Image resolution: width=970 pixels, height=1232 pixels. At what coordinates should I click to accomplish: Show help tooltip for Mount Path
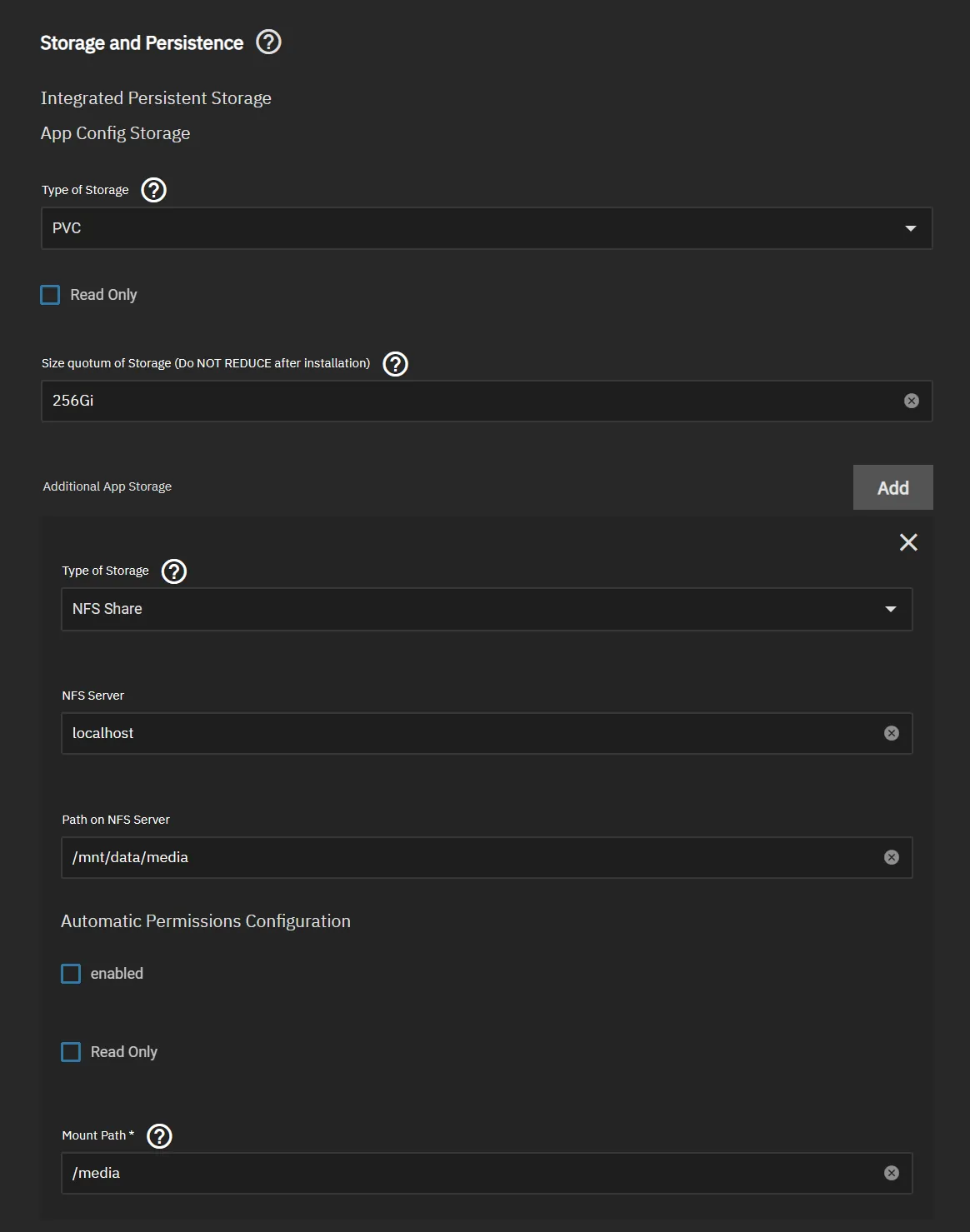click(159, 1136)
